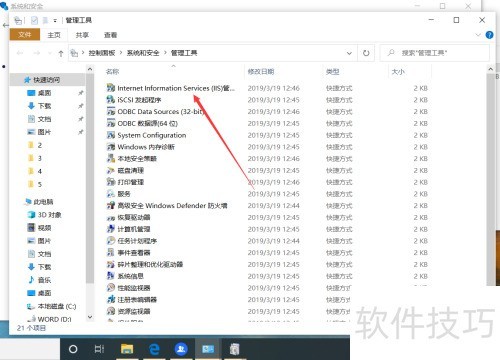Viewport: 500px width, 360px height.
Task: Select the 事件查看器 shortcut
Action: (x=128, y=252)
